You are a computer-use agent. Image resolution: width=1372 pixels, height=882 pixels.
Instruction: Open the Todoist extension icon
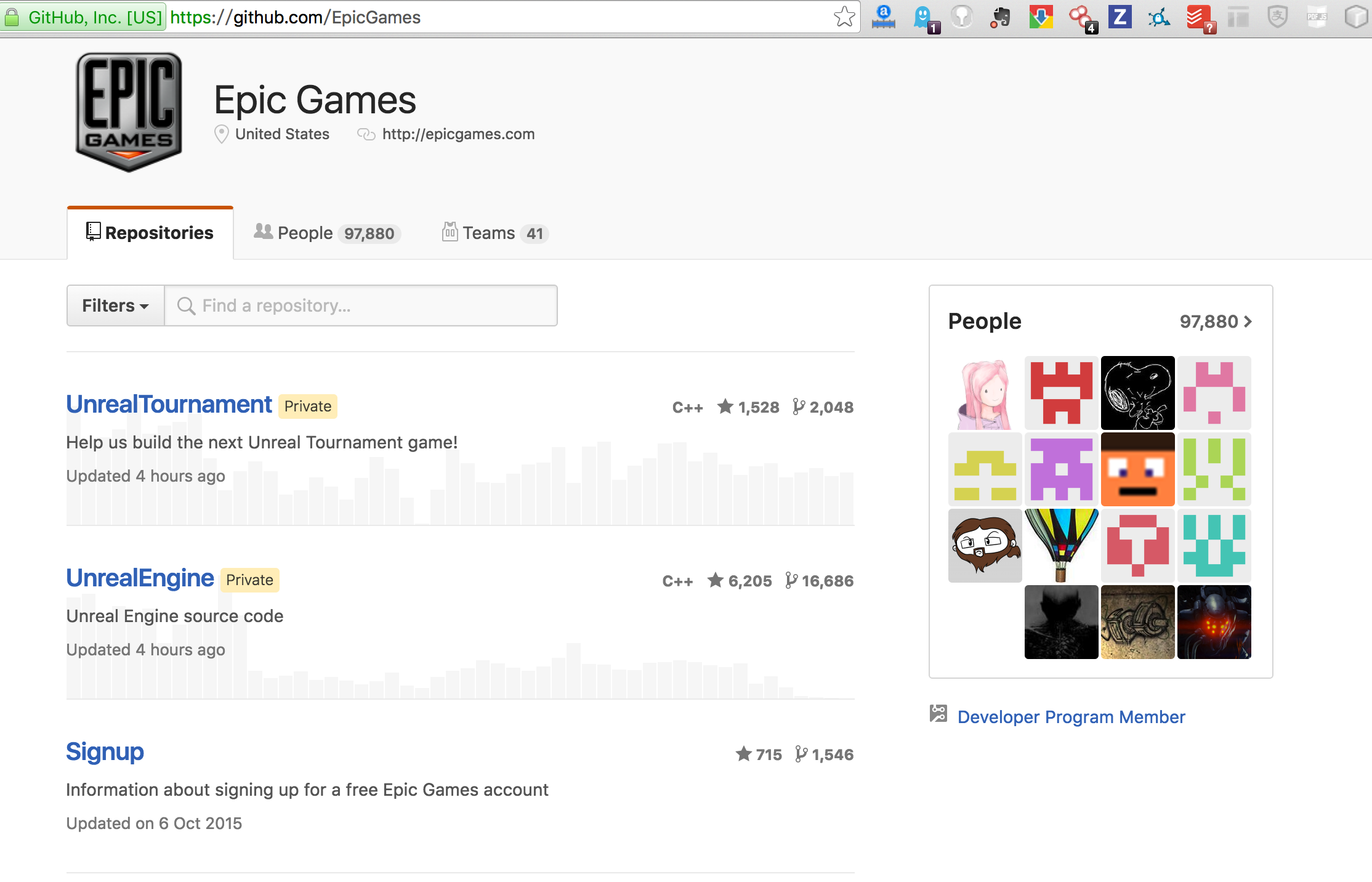(1198, 17)
